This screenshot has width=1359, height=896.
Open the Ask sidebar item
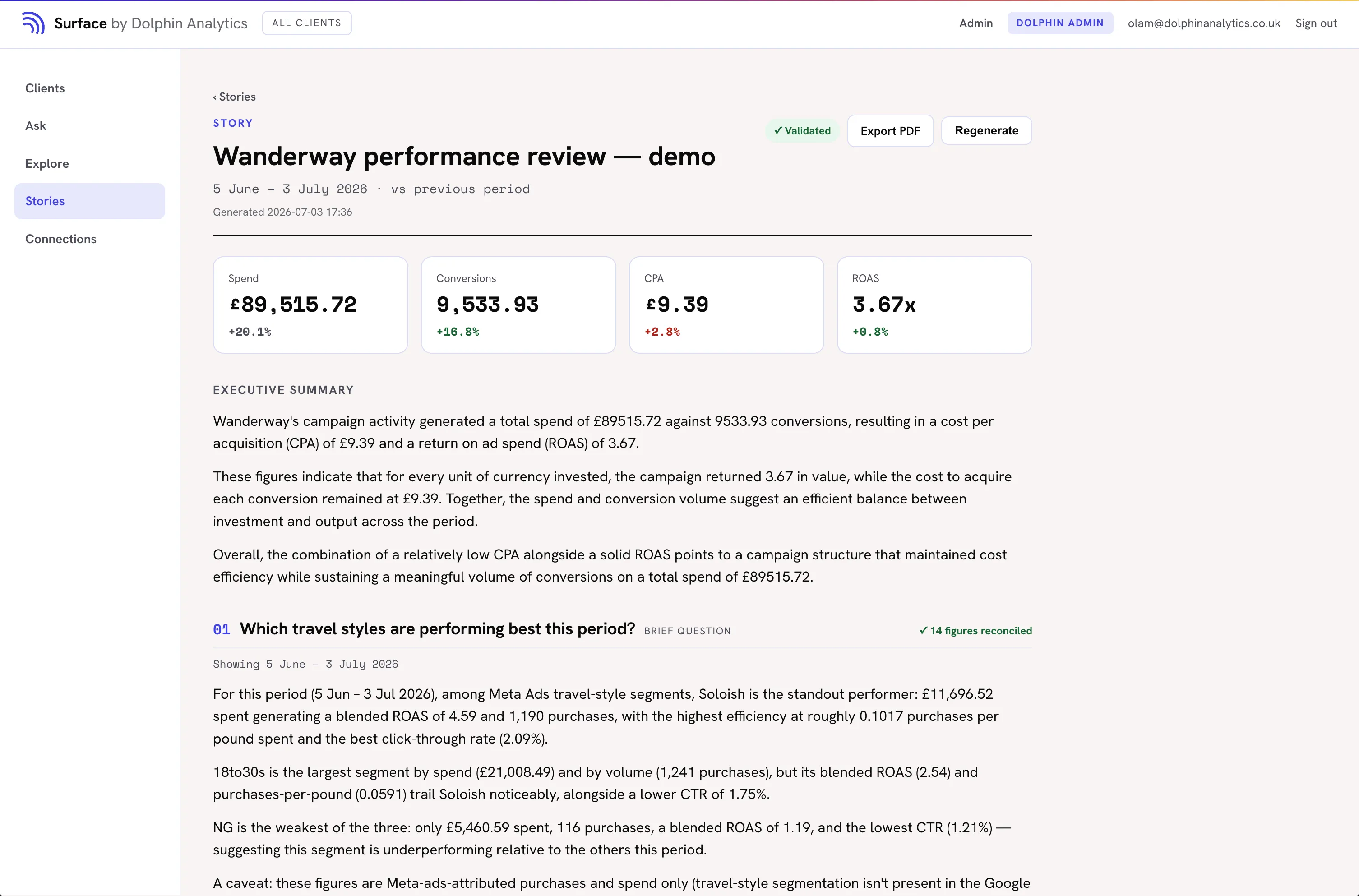coord(90,126)
